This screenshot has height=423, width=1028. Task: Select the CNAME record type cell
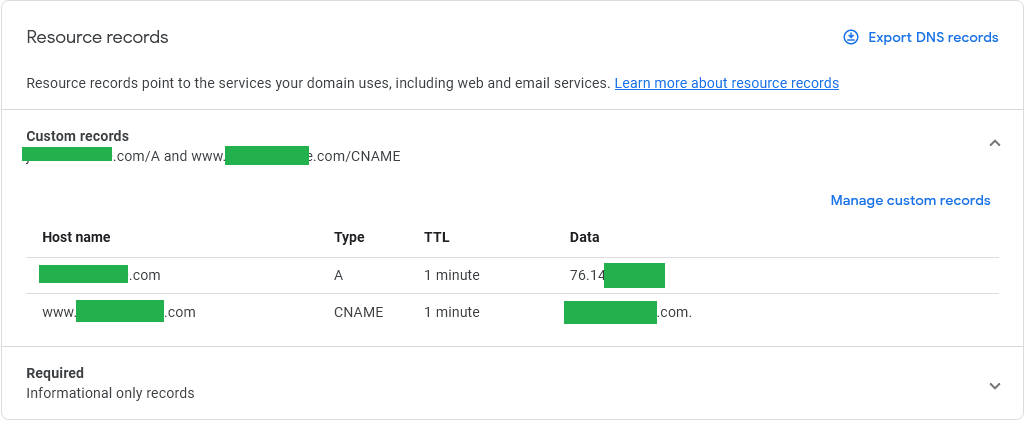[358, 312]
